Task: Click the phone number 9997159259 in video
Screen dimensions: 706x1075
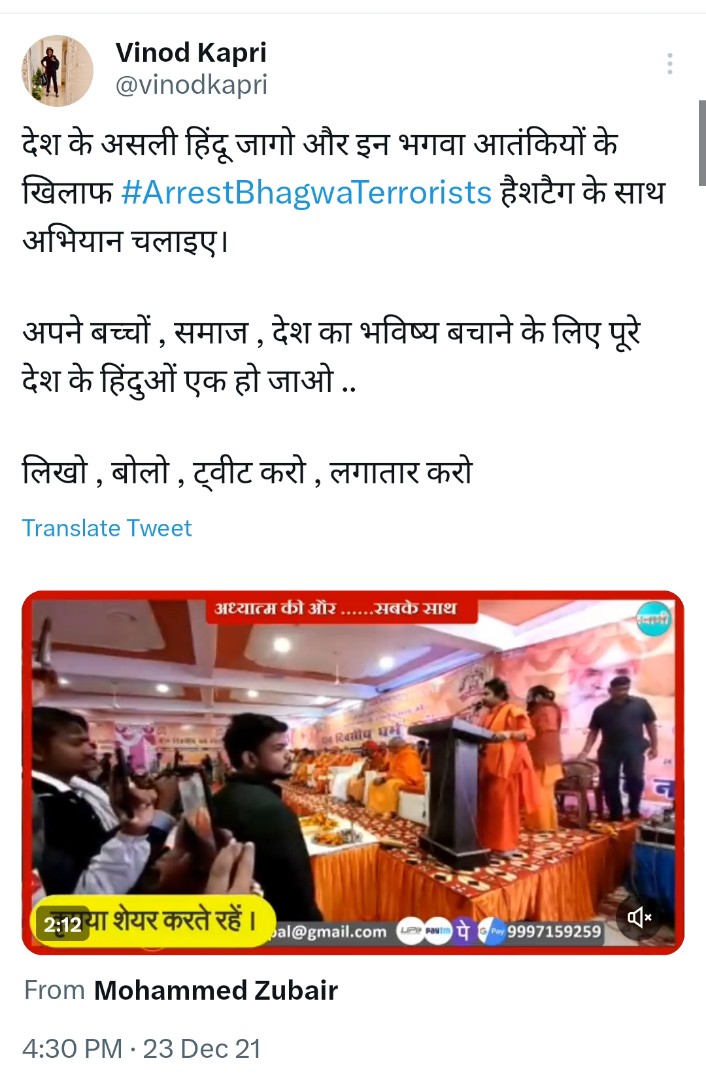Action: [x=554, y=932]
